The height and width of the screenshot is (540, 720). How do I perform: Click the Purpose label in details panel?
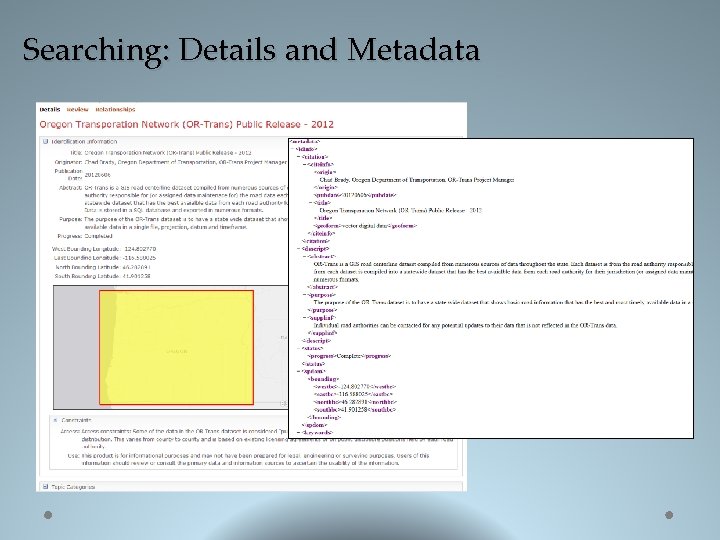point(70,219)
